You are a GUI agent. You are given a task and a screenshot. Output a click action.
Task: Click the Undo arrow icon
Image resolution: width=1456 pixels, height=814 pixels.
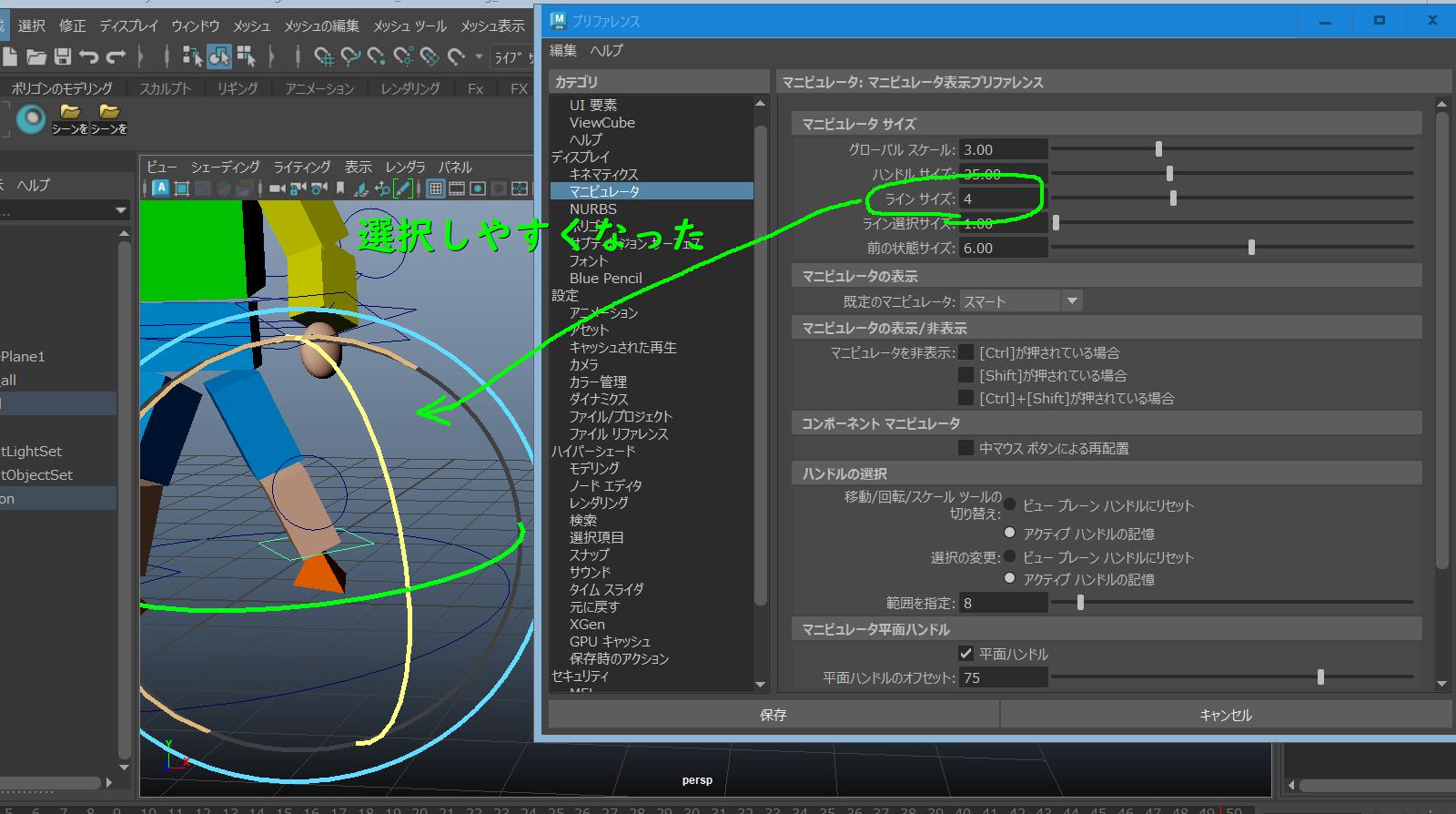89,56
